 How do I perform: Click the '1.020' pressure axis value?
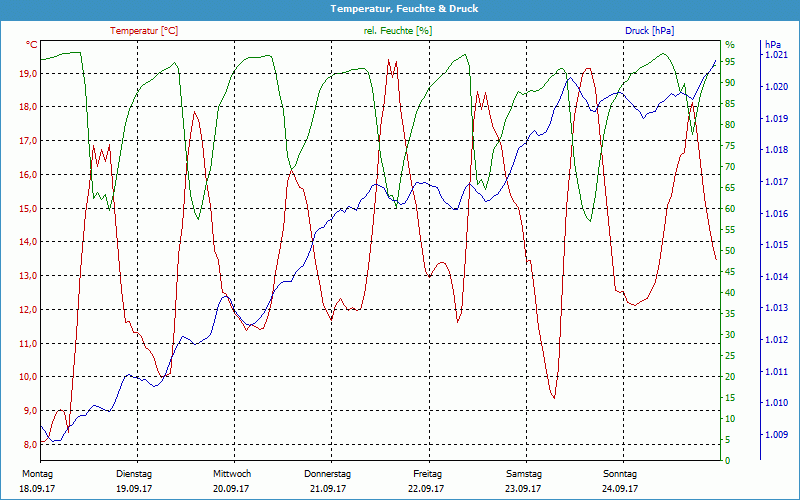pyautogui.click(x=777, y=87)
